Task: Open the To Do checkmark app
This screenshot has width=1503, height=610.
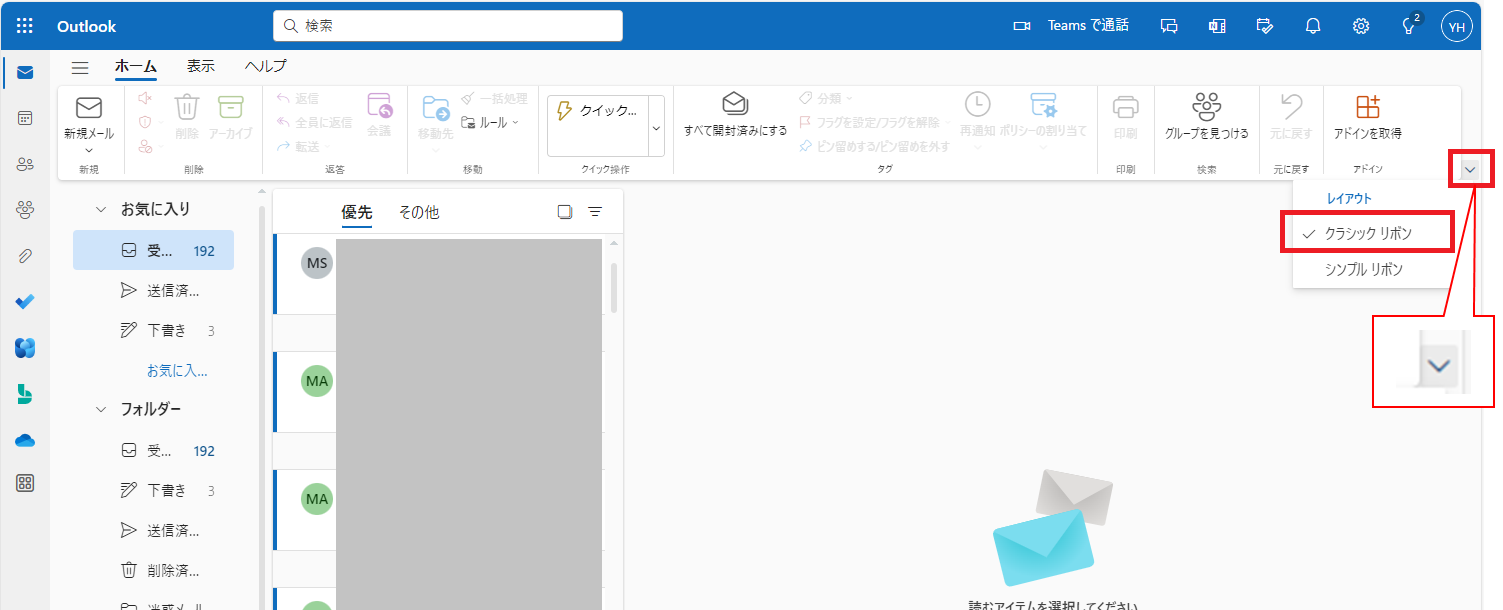Action: 25,302
